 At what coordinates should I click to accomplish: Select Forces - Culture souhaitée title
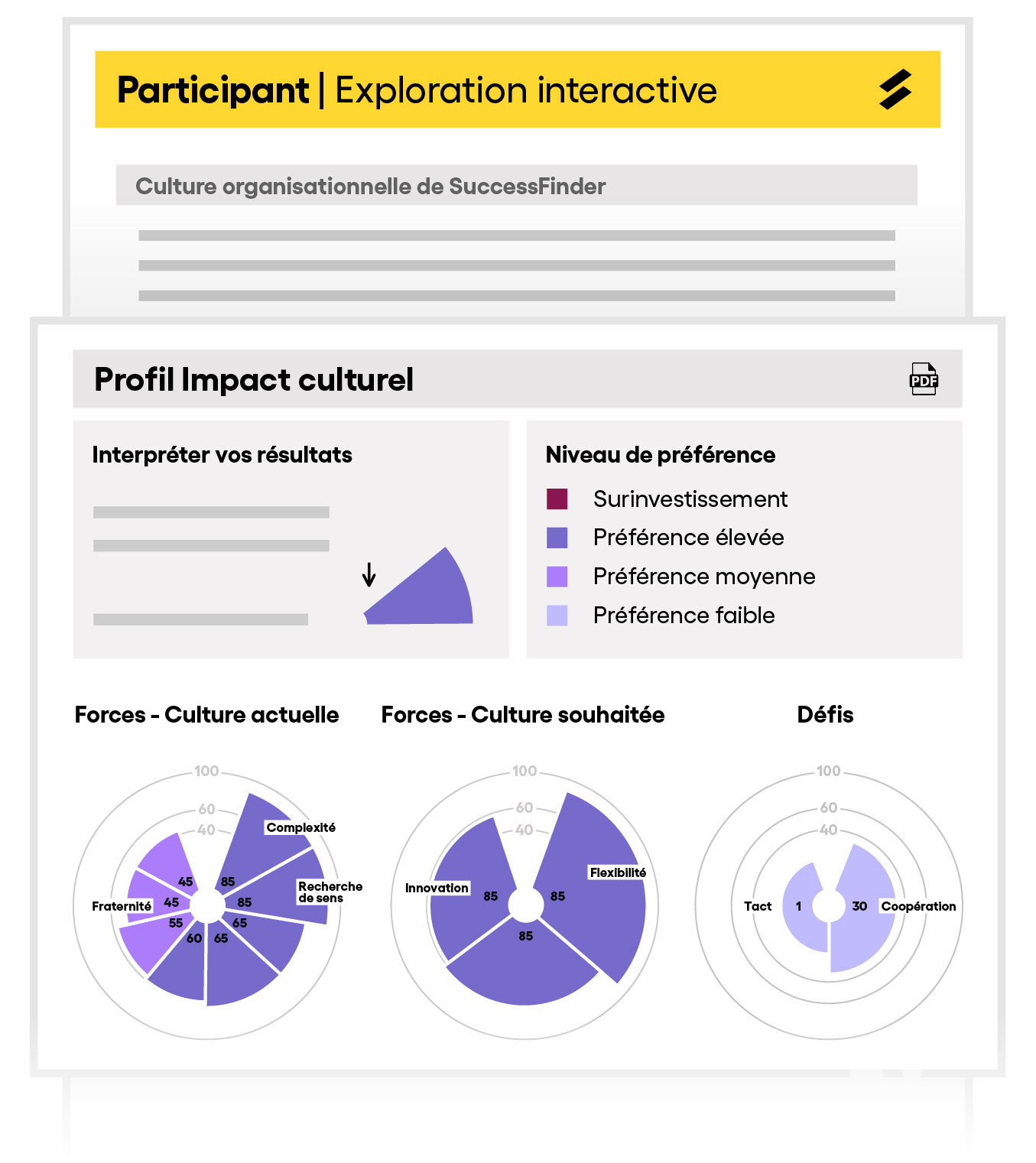tap(523, 715)
